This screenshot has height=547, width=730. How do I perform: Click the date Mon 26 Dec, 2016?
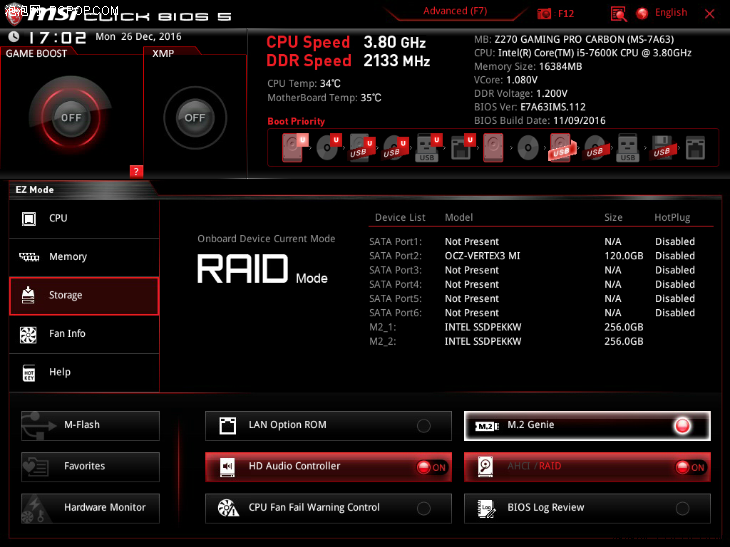[138, 36]
